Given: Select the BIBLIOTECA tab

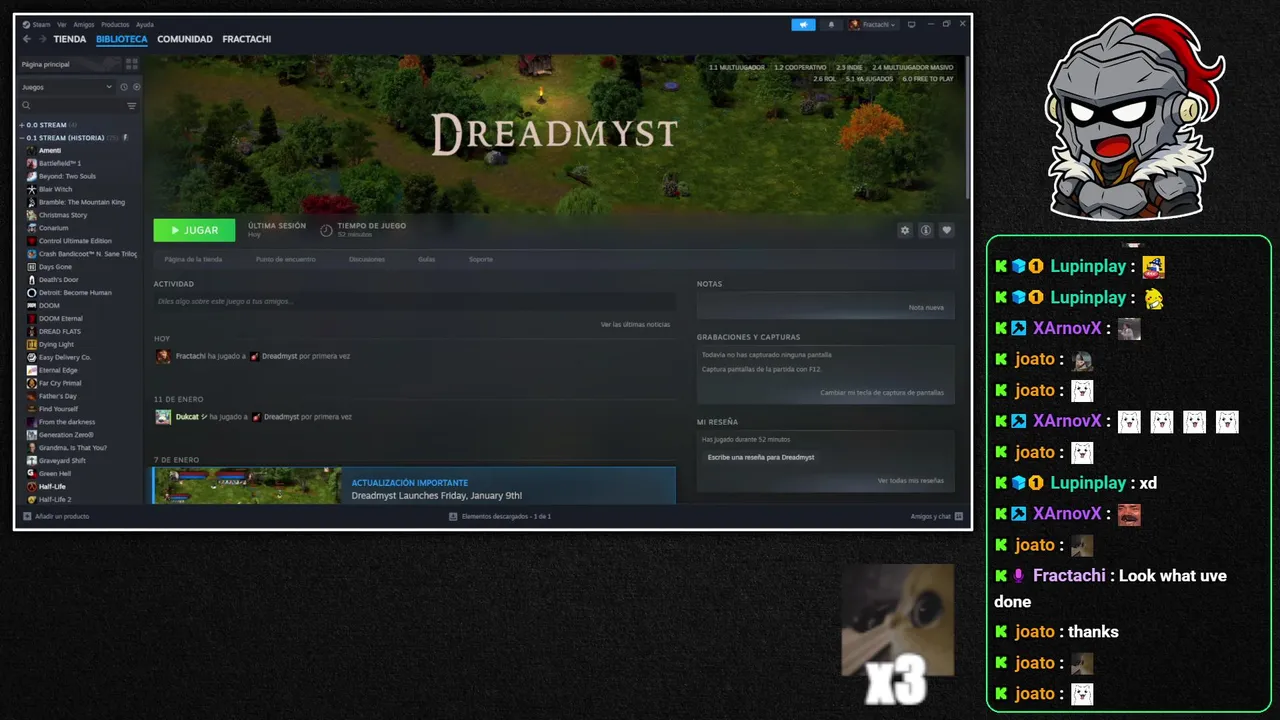Looking at the screenshot, I should [122, 39].
